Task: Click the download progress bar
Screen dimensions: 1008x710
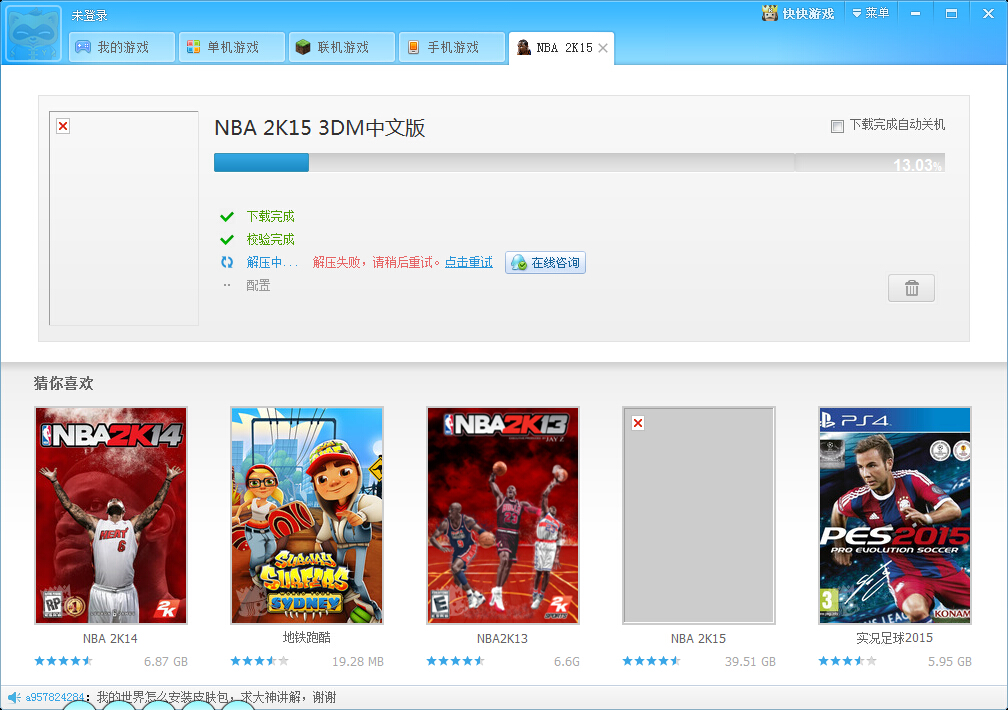Action: 579,163
